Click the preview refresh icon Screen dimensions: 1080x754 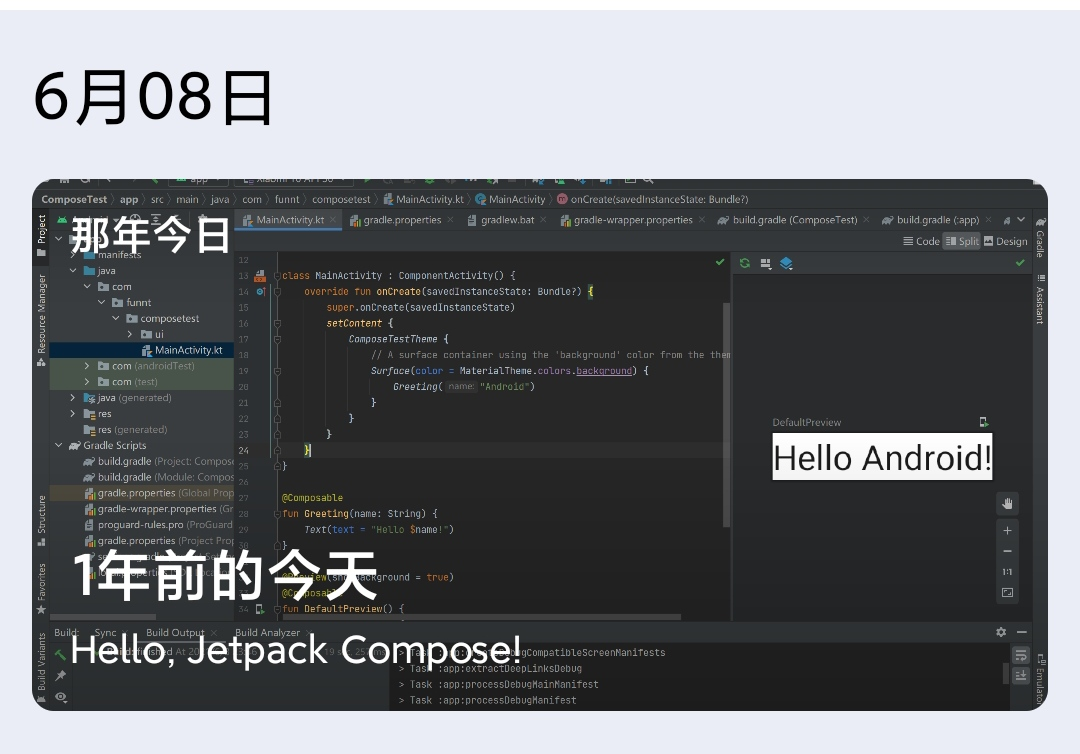coord(744,263)
